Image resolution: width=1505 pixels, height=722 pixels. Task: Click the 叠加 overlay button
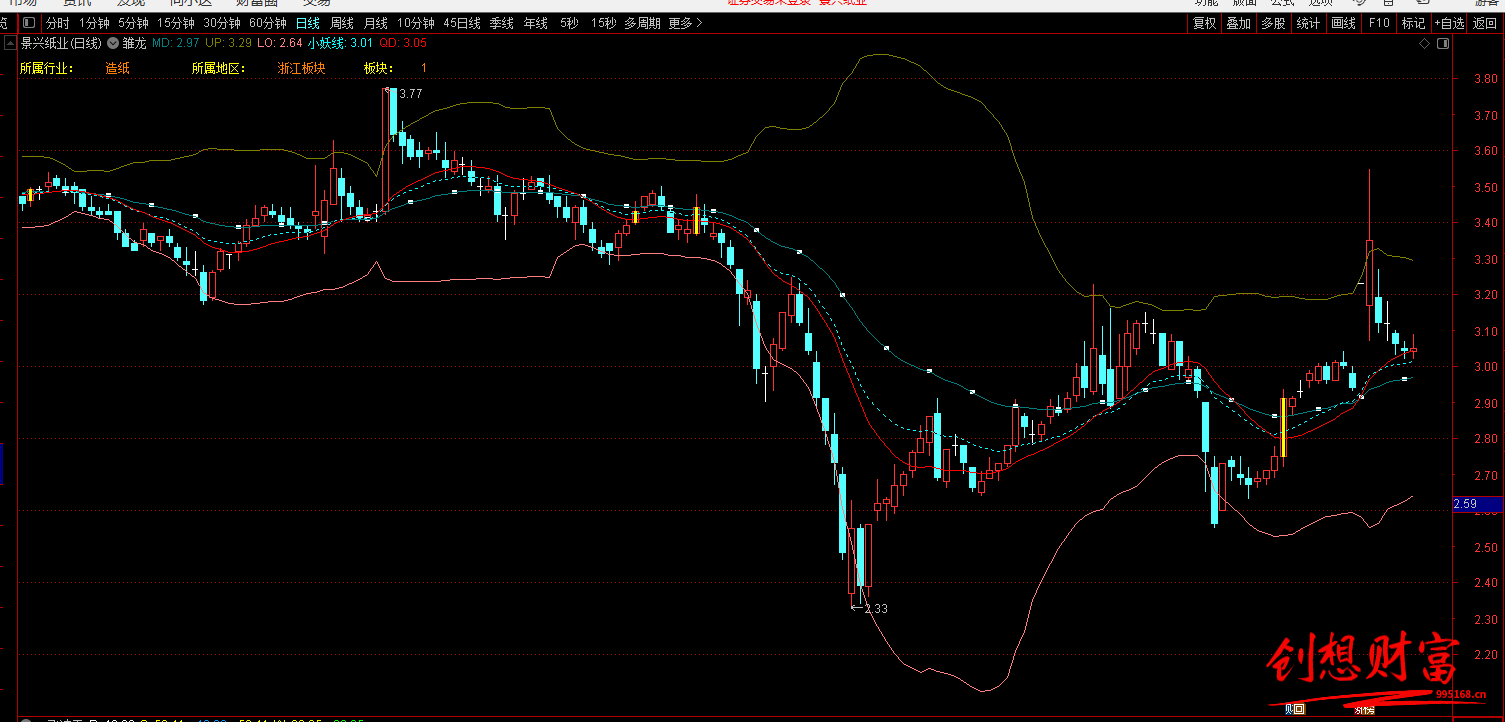[1239, 23]
